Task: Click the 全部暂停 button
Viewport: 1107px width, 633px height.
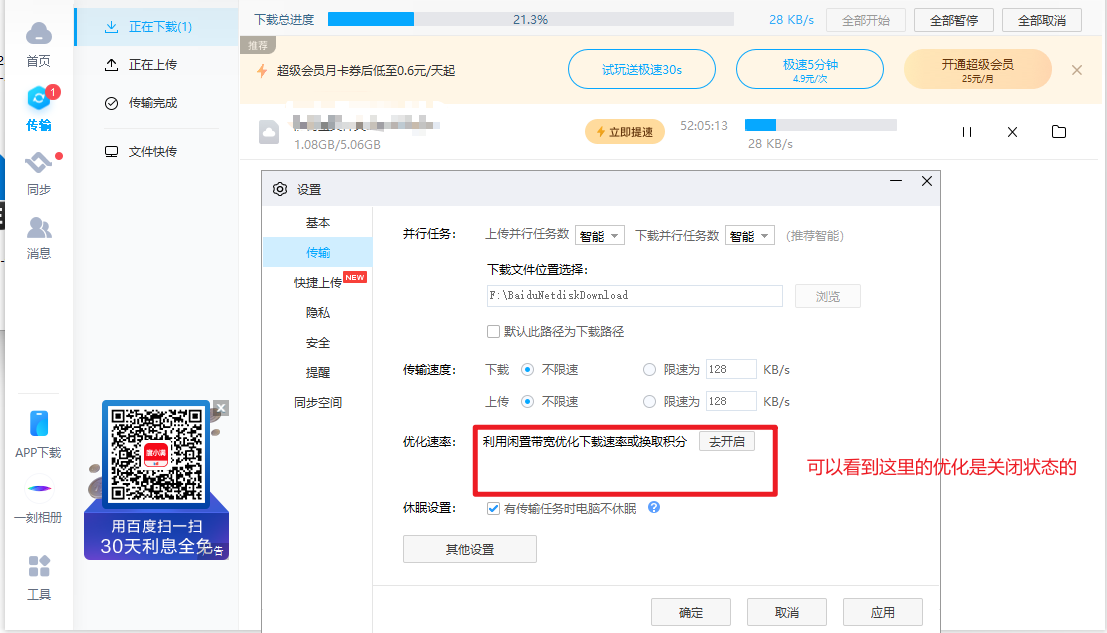Action: tap(954, 20)
